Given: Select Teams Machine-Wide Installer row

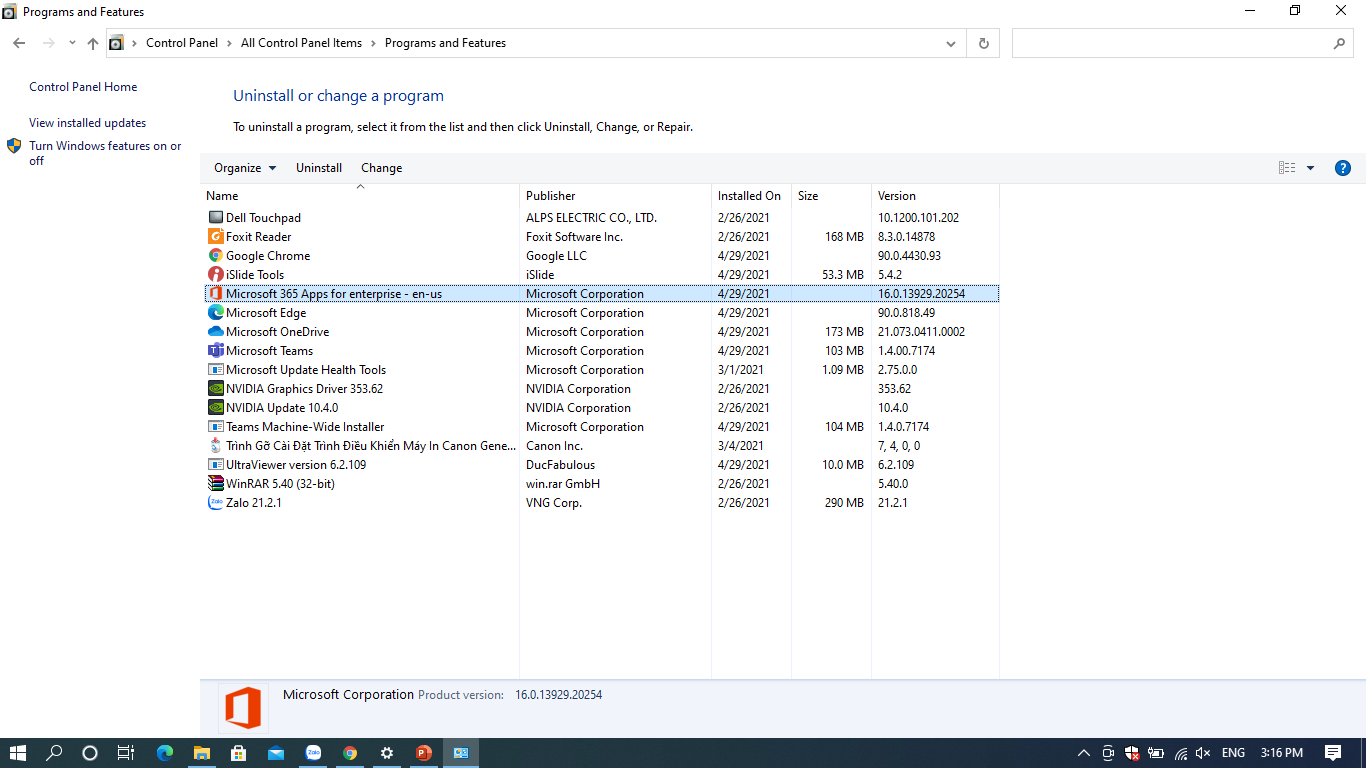Looking at the screenshot, I should pos(601,427).
